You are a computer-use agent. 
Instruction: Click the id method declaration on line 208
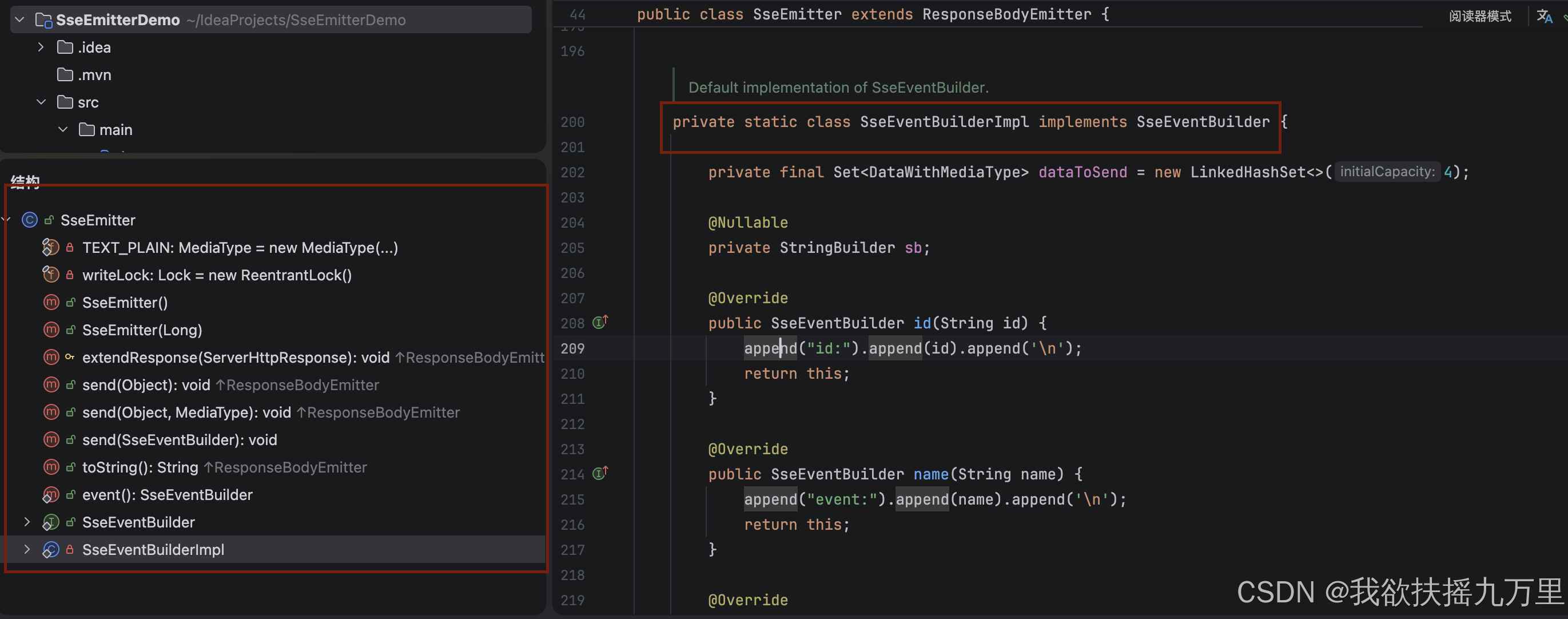[x=922, y=323]
